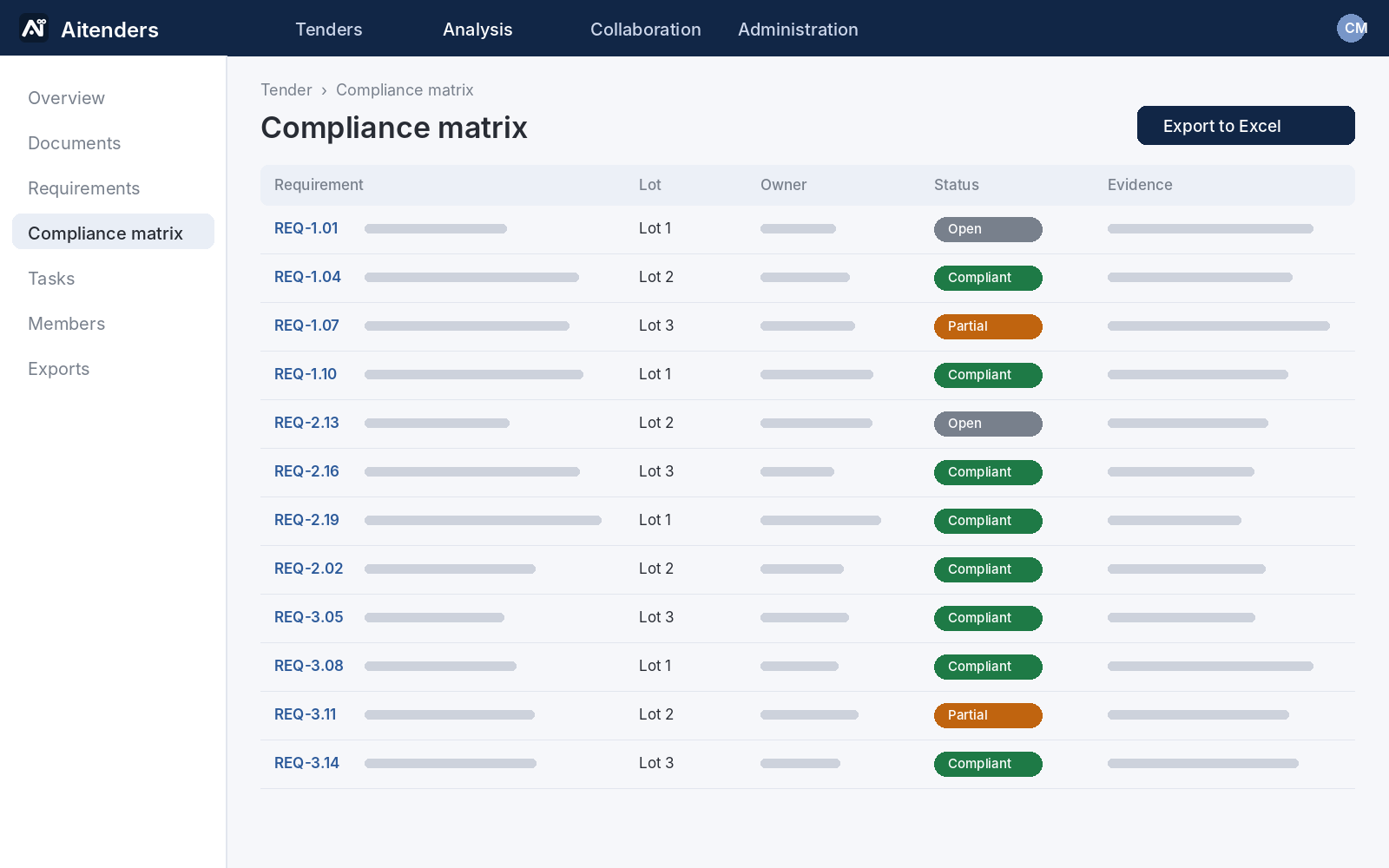This screenshot has height=868, width=1389.
Task: Click the Aitenders logo icon
Action: click(x=34, y=29)
